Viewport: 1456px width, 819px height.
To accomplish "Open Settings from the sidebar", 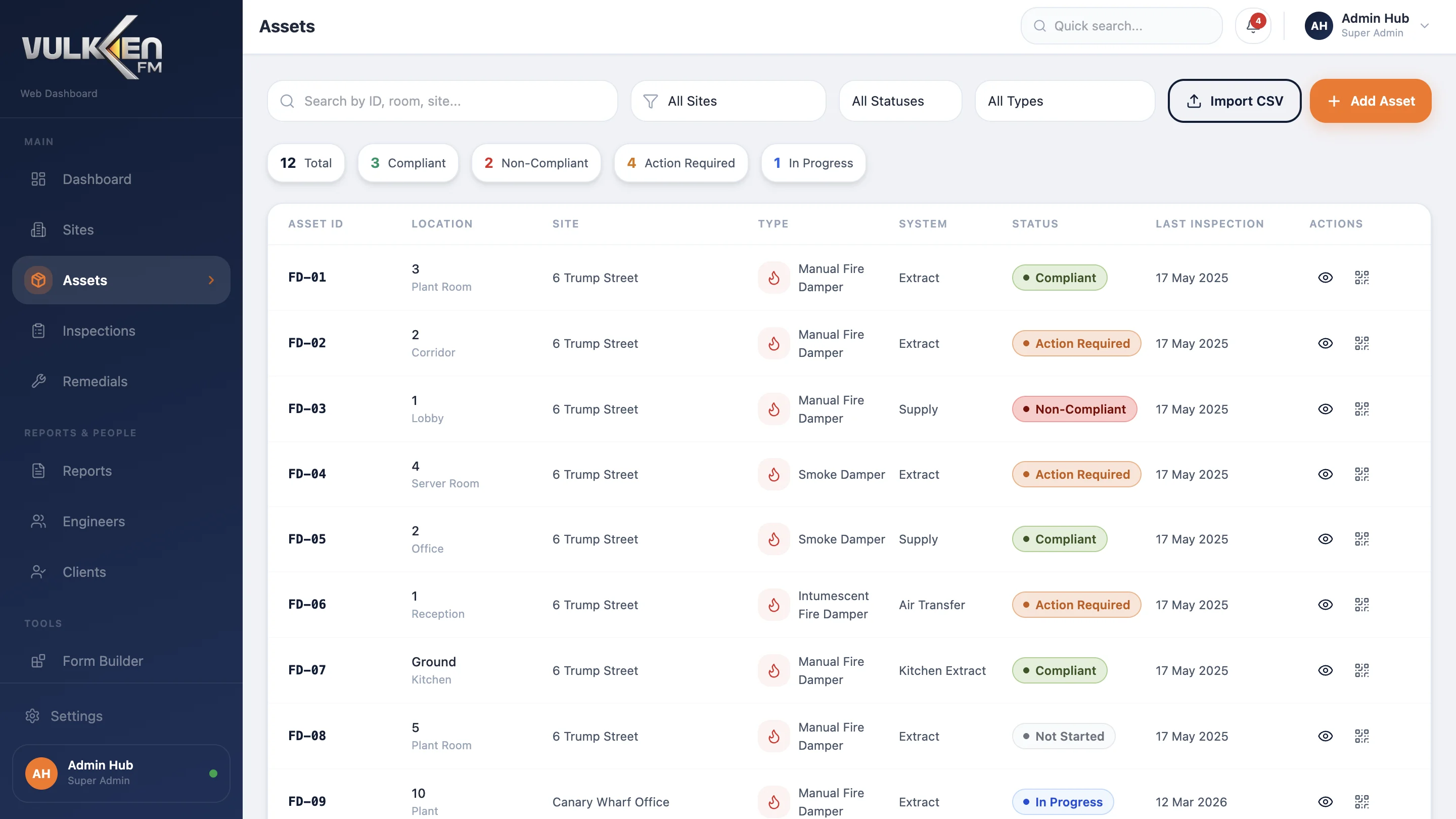I will coord(76,715).
